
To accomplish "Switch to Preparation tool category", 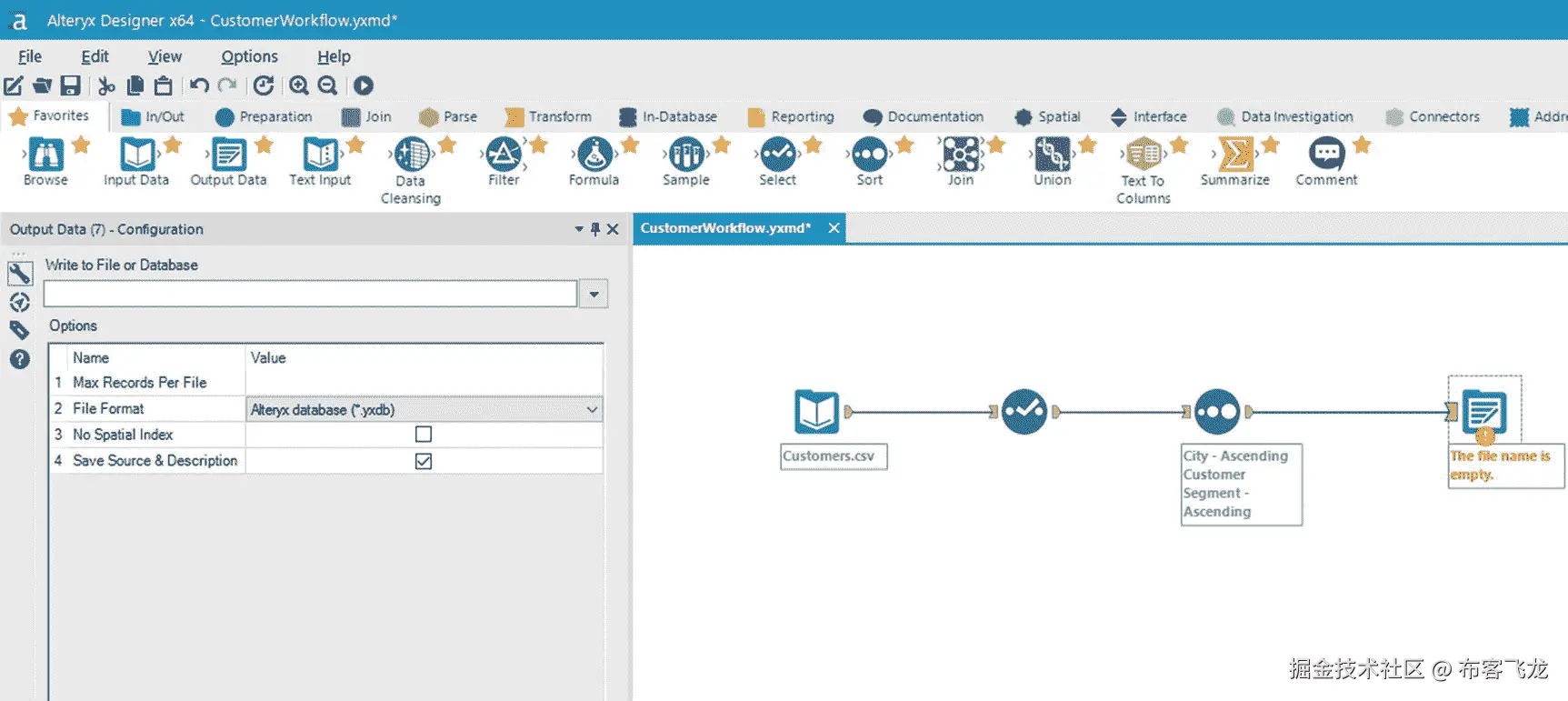I will click(264, 116).
